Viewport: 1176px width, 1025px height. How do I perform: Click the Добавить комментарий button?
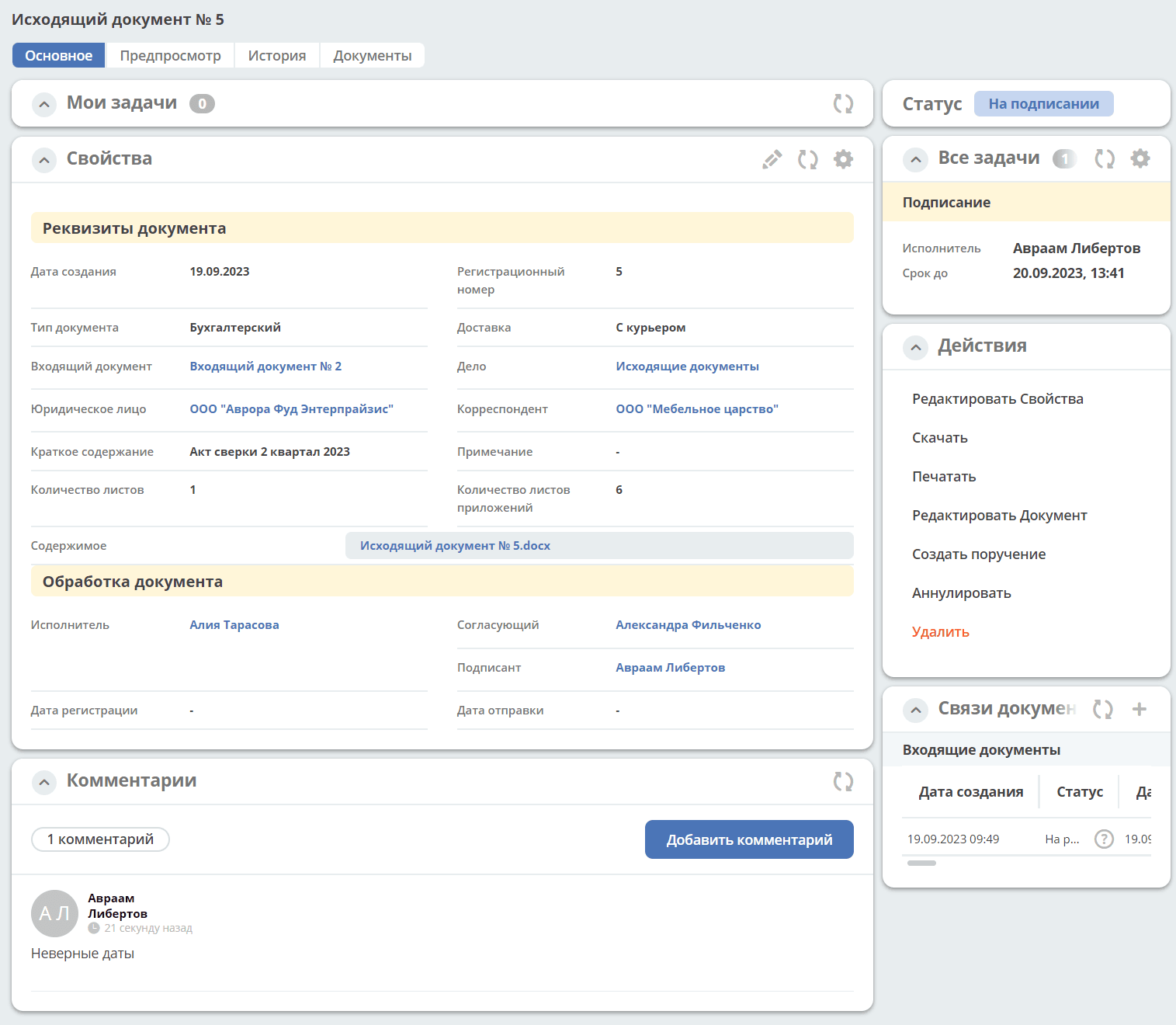point(749,839)
